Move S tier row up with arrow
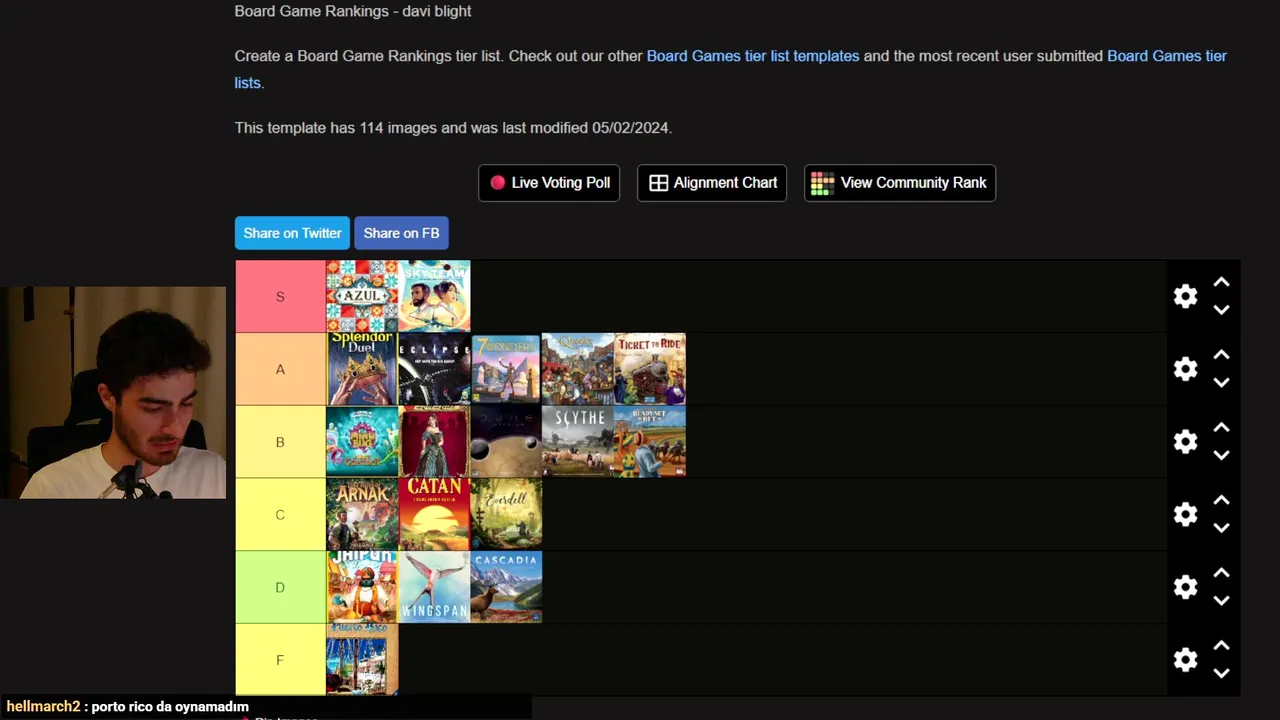This screenshot has height=720, width=1280. point(1221,283)
